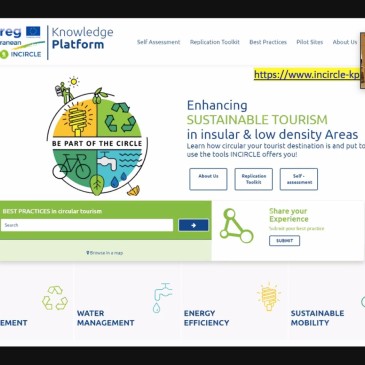
Task: Click the water tap category icon
Action: (163, 298)
